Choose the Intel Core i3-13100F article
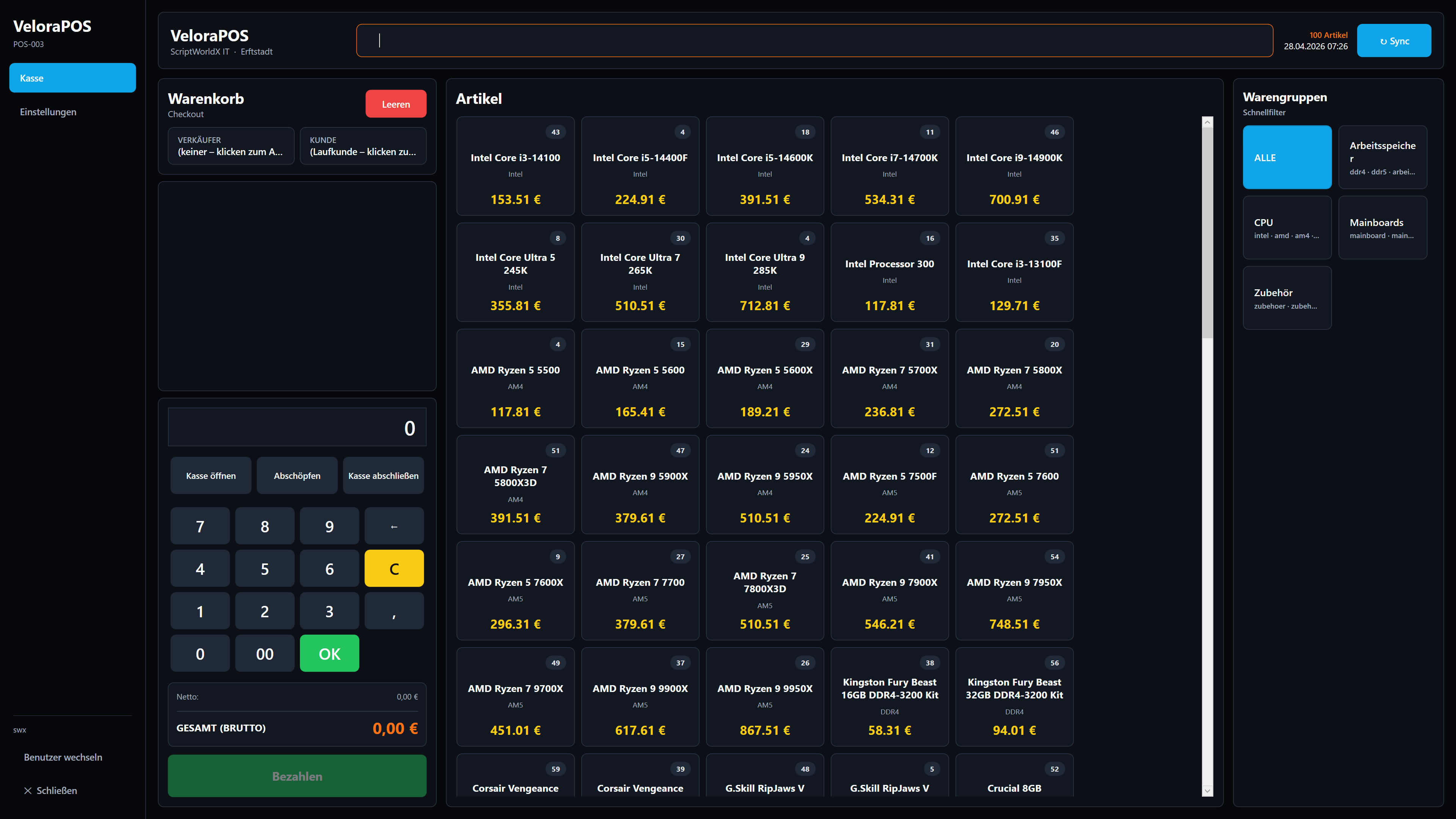The width and height of the screenshot is (1456, 819). pyautogui.click(x=1015, y=273)
